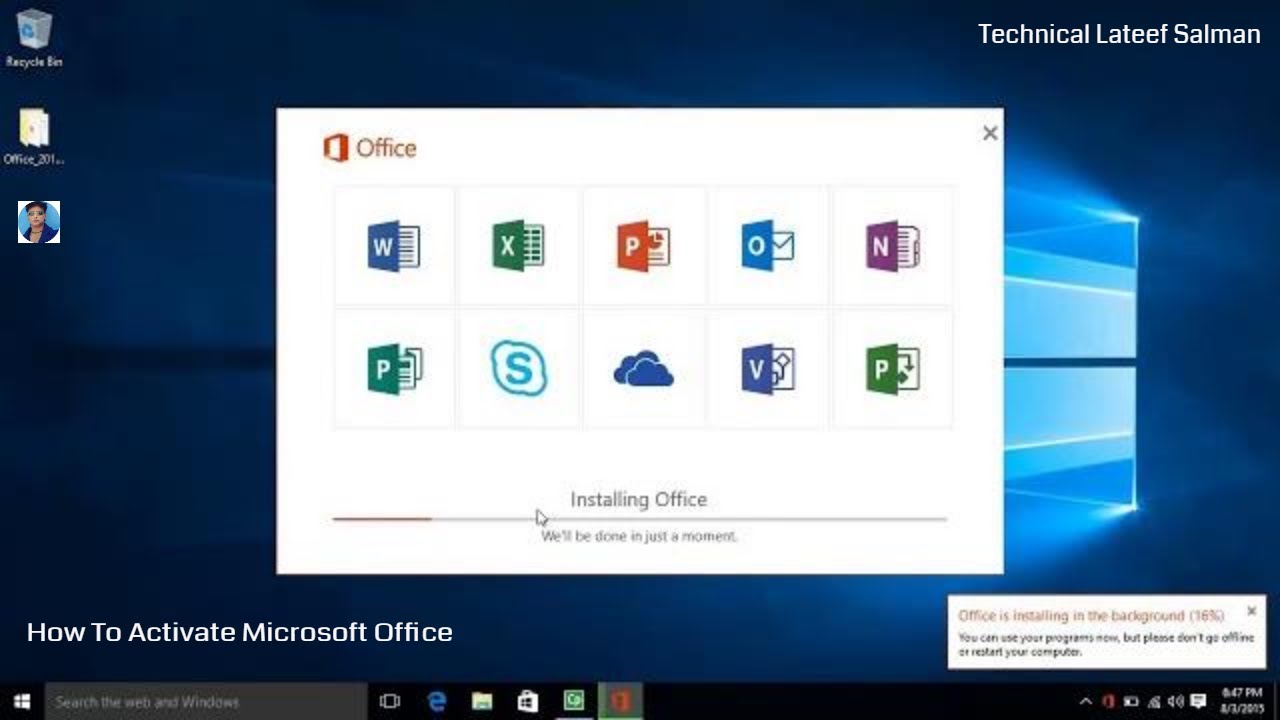Screen dimensions: 1280x720
Task: Click the OneDrive cloud icon tile
Action: [x=643, y=369]
